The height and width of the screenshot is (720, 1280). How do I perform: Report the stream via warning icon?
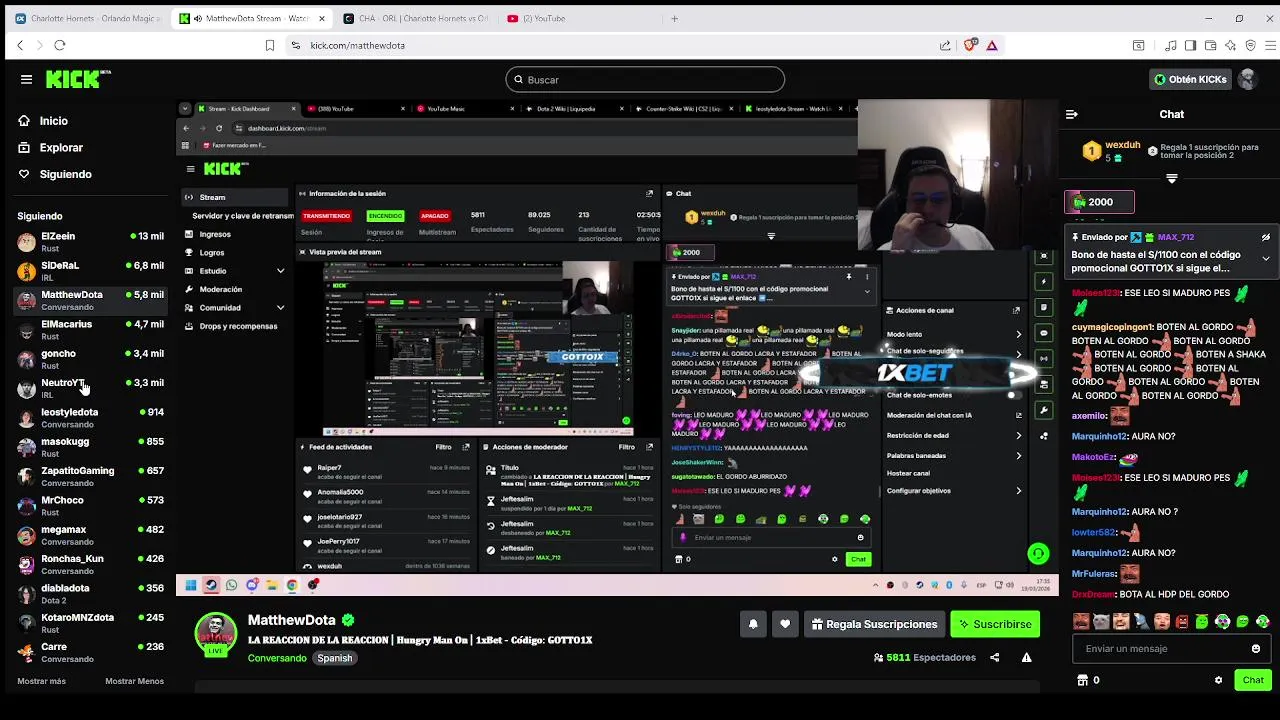[x=1026, y=657]
